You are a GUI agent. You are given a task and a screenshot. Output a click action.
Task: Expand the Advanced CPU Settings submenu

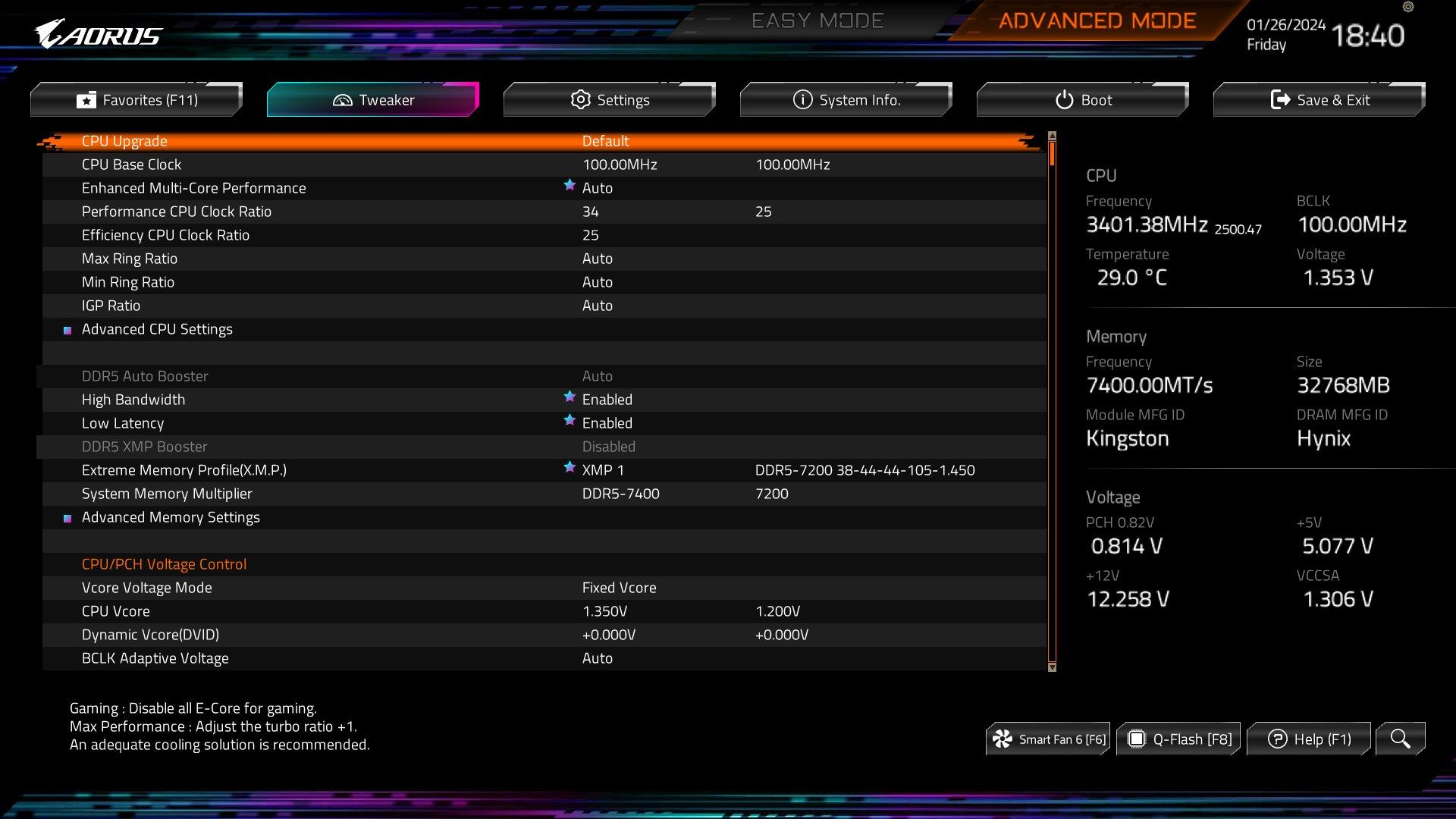[157, 329]
